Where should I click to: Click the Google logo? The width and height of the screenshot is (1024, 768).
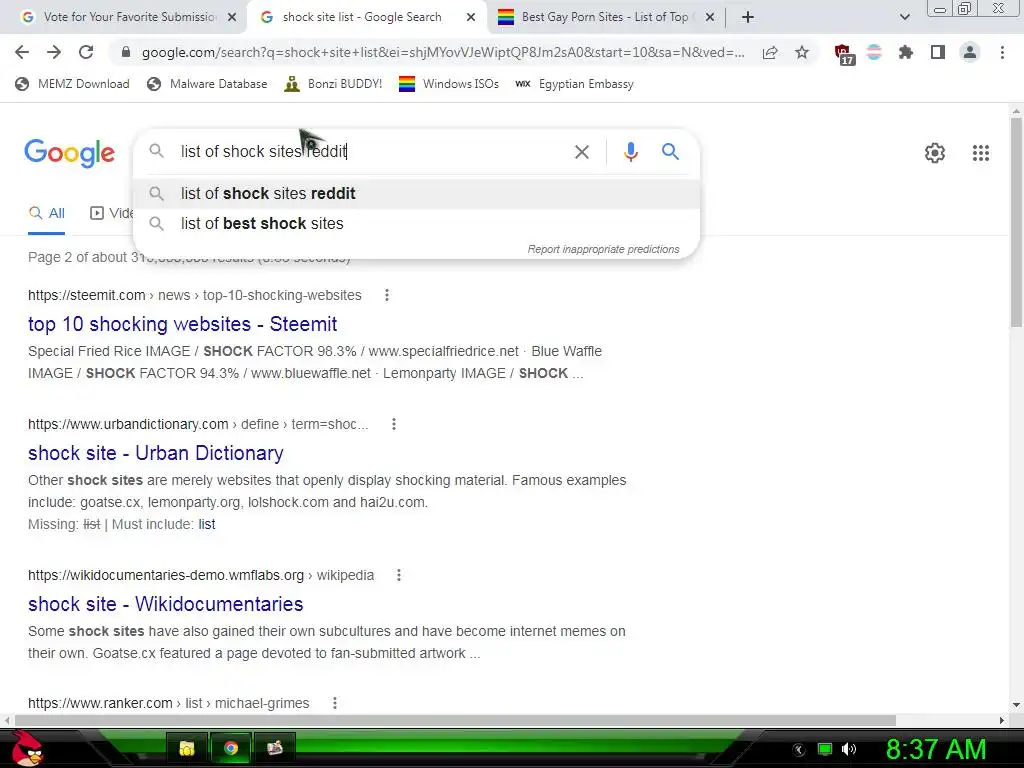point(70,153)
